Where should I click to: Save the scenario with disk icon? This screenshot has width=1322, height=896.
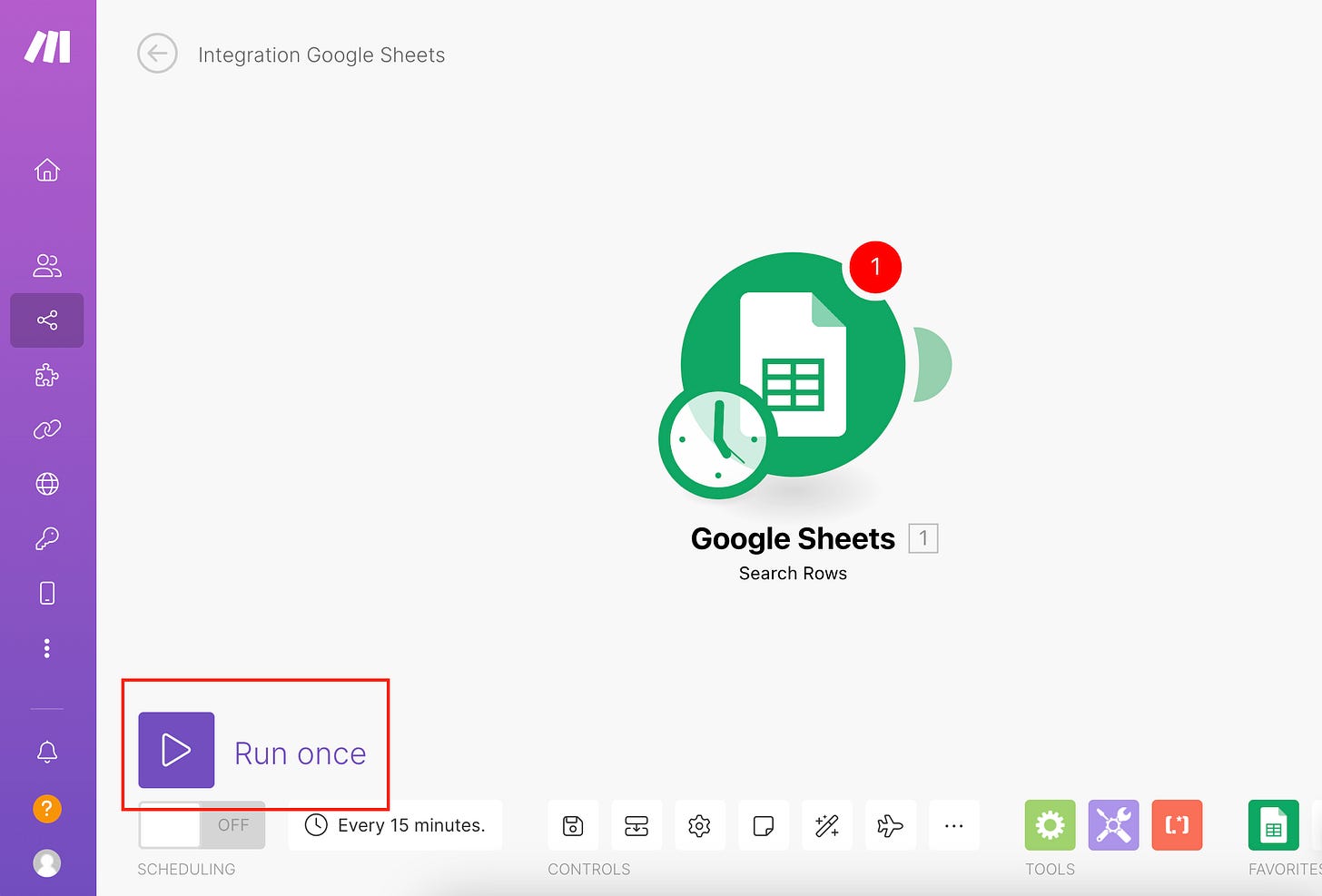point(573,825)
